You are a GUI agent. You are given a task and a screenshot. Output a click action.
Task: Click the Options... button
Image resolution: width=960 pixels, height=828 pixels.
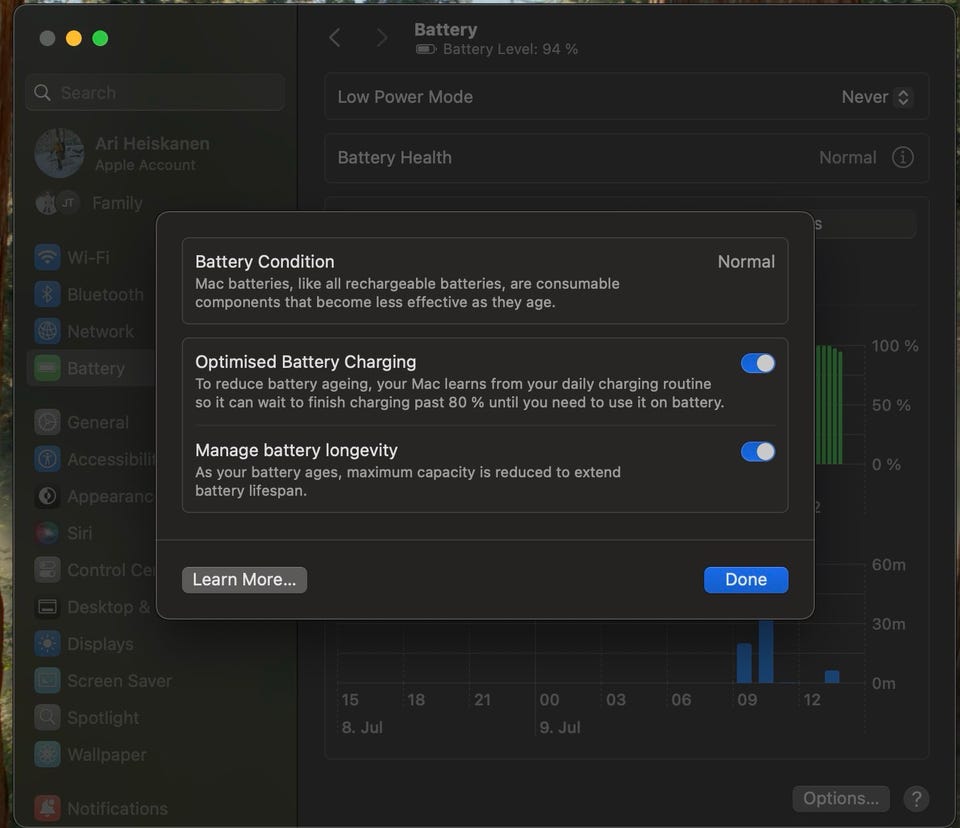841,799
